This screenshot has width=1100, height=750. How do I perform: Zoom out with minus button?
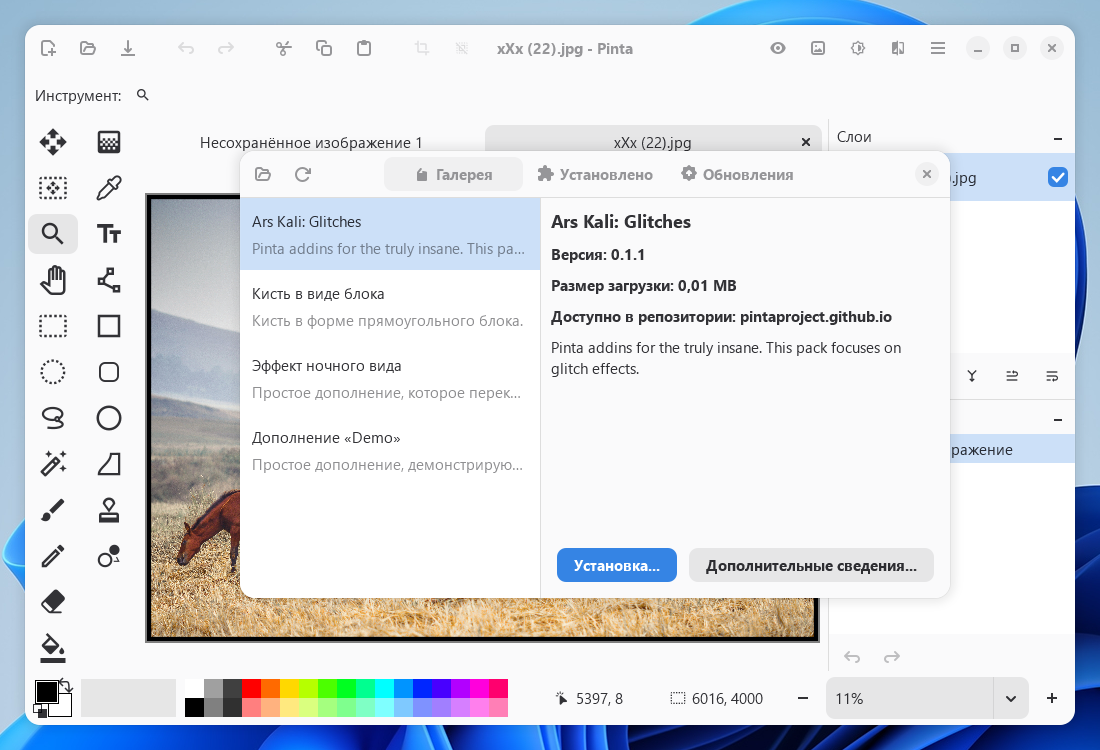803,698
